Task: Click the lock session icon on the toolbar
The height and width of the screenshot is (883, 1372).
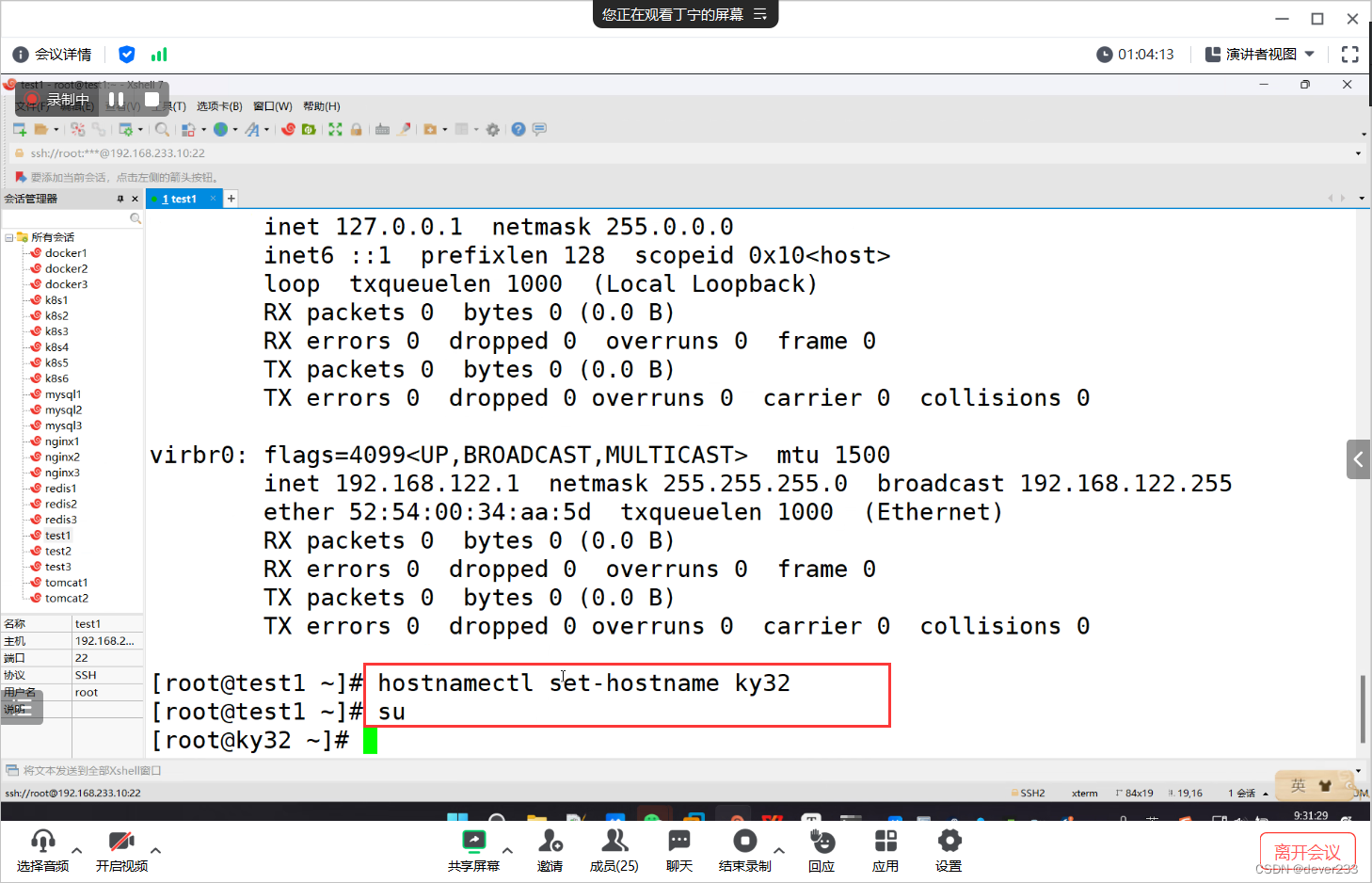Action: point(357,129)
